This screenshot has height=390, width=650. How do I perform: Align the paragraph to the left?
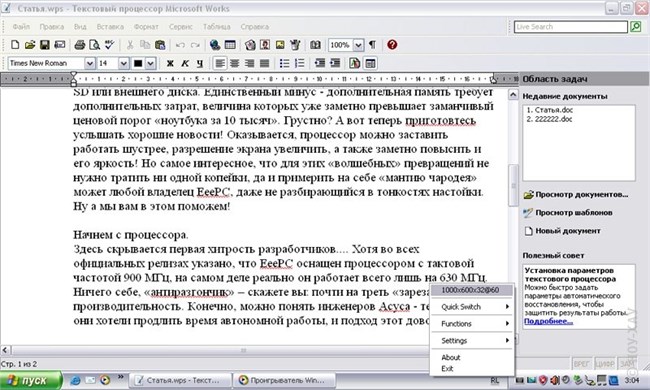(220, 63)
